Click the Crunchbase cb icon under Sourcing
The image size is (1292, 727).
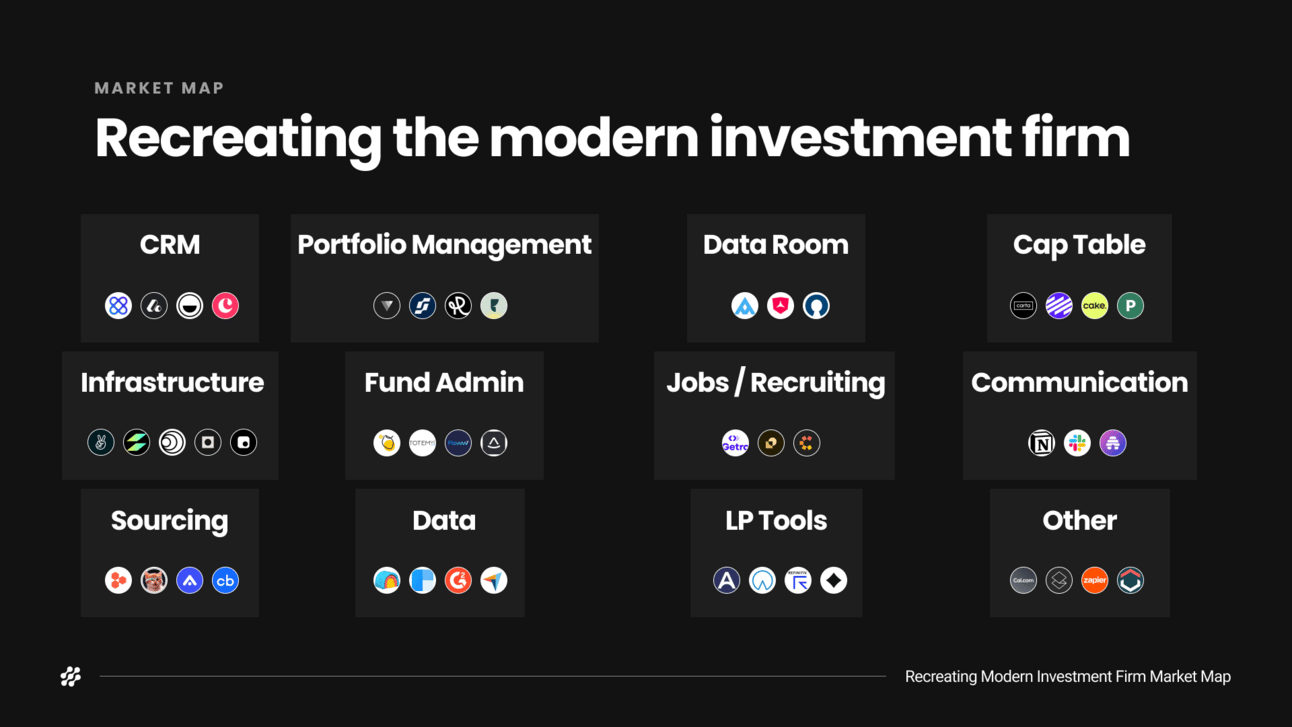point(225,580)
